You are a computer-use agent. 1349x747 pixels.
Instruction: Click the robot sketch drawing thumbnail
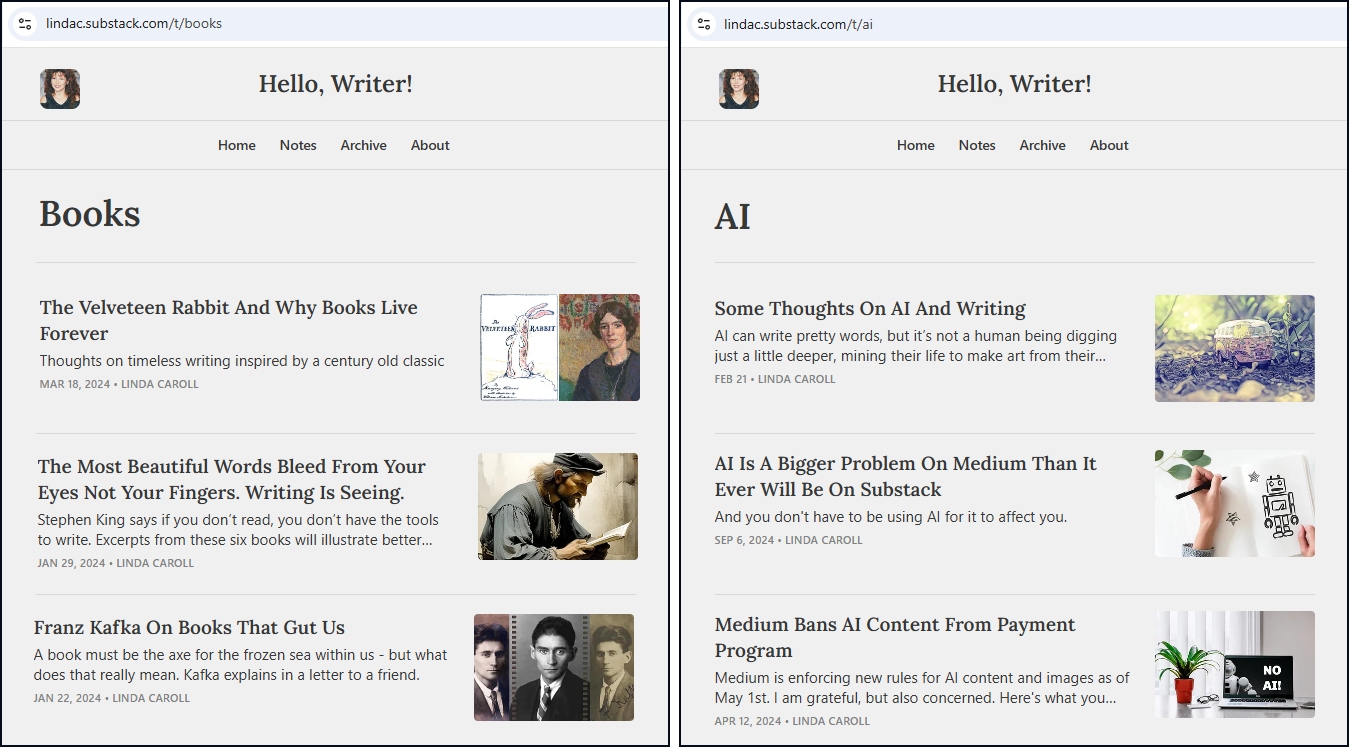1234,503
